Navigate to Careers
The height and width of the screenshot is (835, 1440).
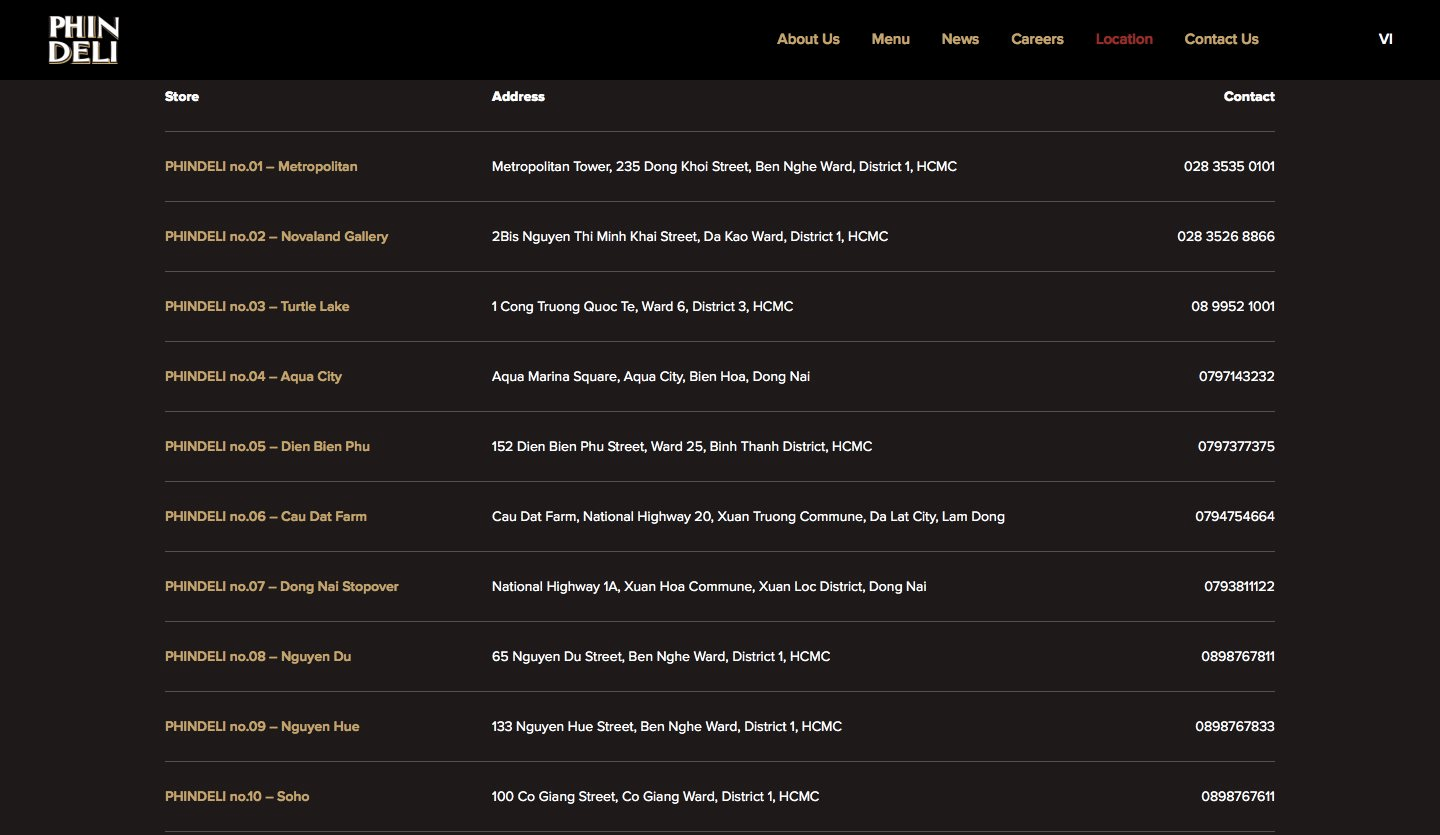click(1037, 39)
